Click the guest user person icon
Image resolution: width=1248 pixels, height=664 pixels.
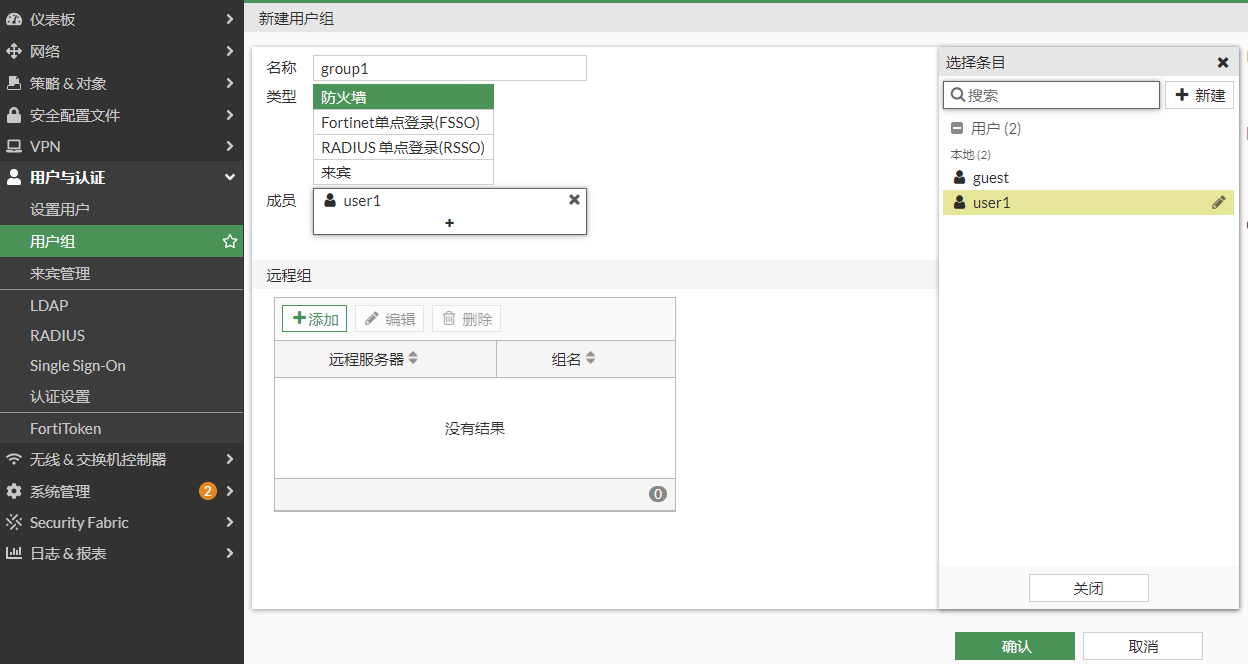(960, 177)
